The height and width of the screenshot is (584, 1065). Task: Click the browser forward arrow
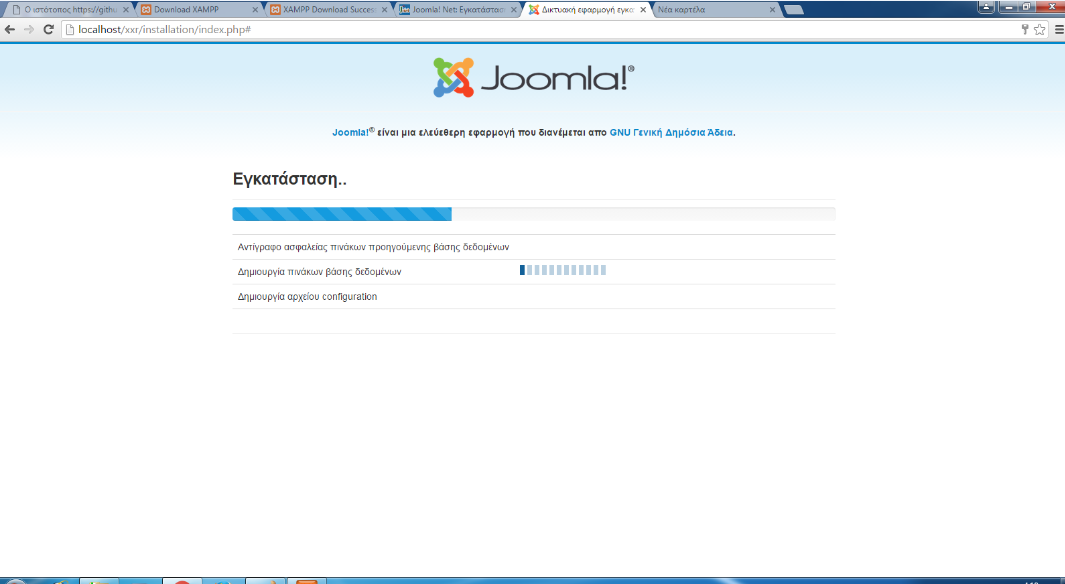pos(29,29)
